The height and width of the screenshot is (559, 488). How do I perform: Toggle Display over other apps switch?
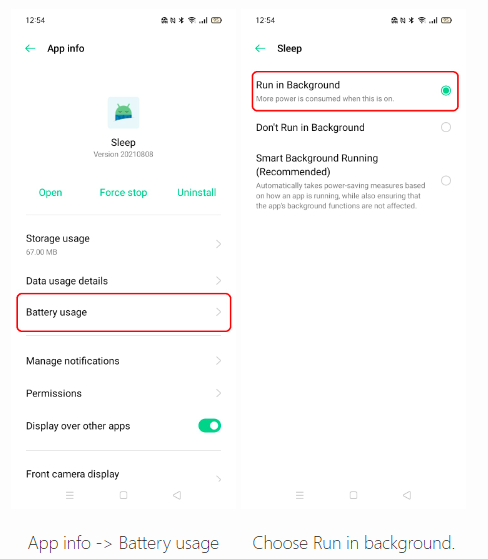point(210,426)
